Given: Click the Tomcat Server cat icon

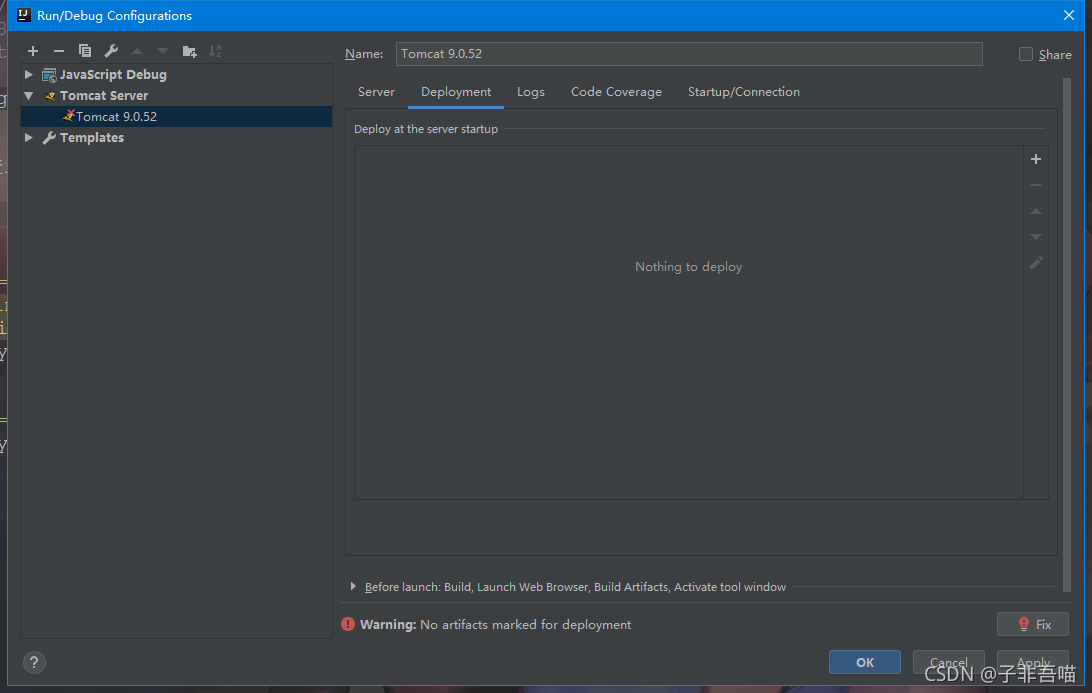Looking at the screenshot, I should pyautogui.click(x=49, y=95).
